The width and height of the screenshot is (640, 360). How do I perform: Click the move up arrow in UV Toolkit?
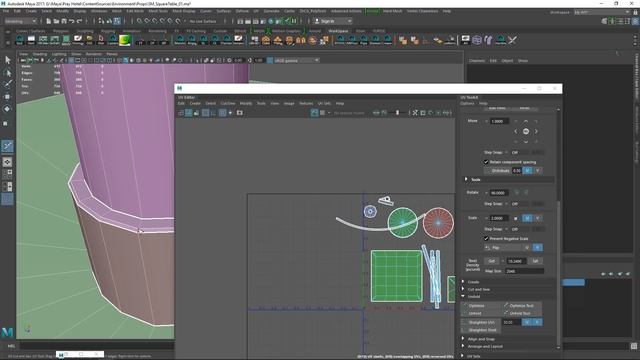(526, 122)
